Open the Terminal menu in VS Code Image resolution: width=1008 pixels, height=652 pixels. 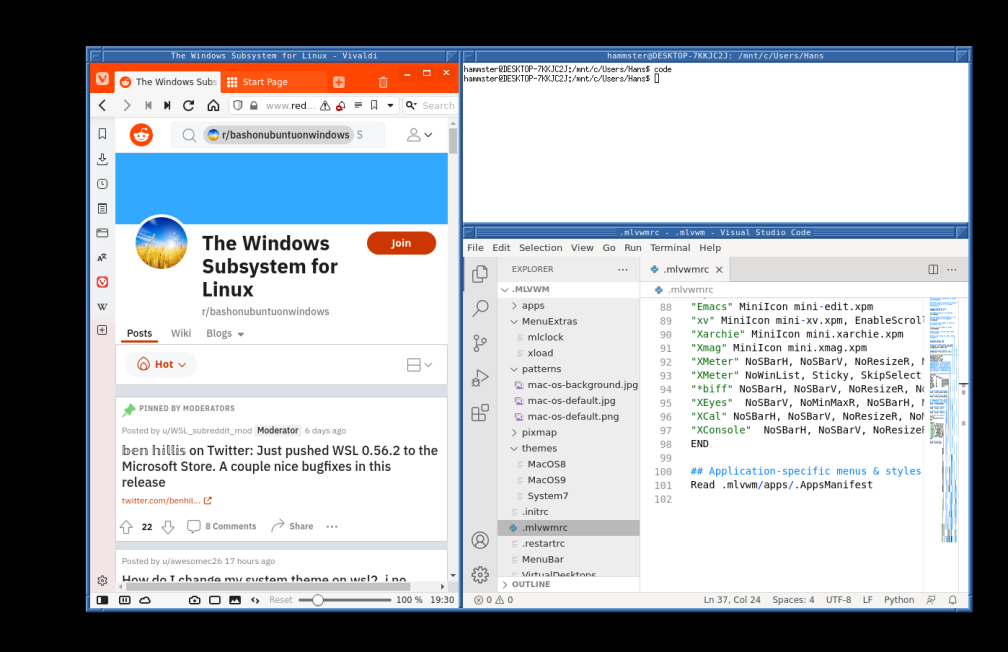(670, 248)
